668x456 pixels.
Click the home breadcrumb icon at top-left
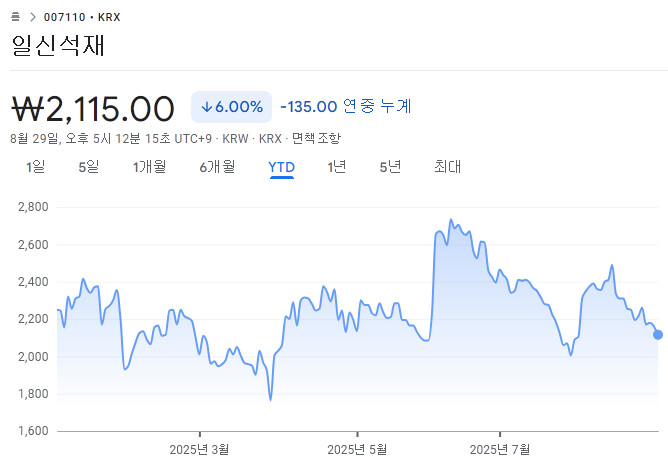point(16,17)
